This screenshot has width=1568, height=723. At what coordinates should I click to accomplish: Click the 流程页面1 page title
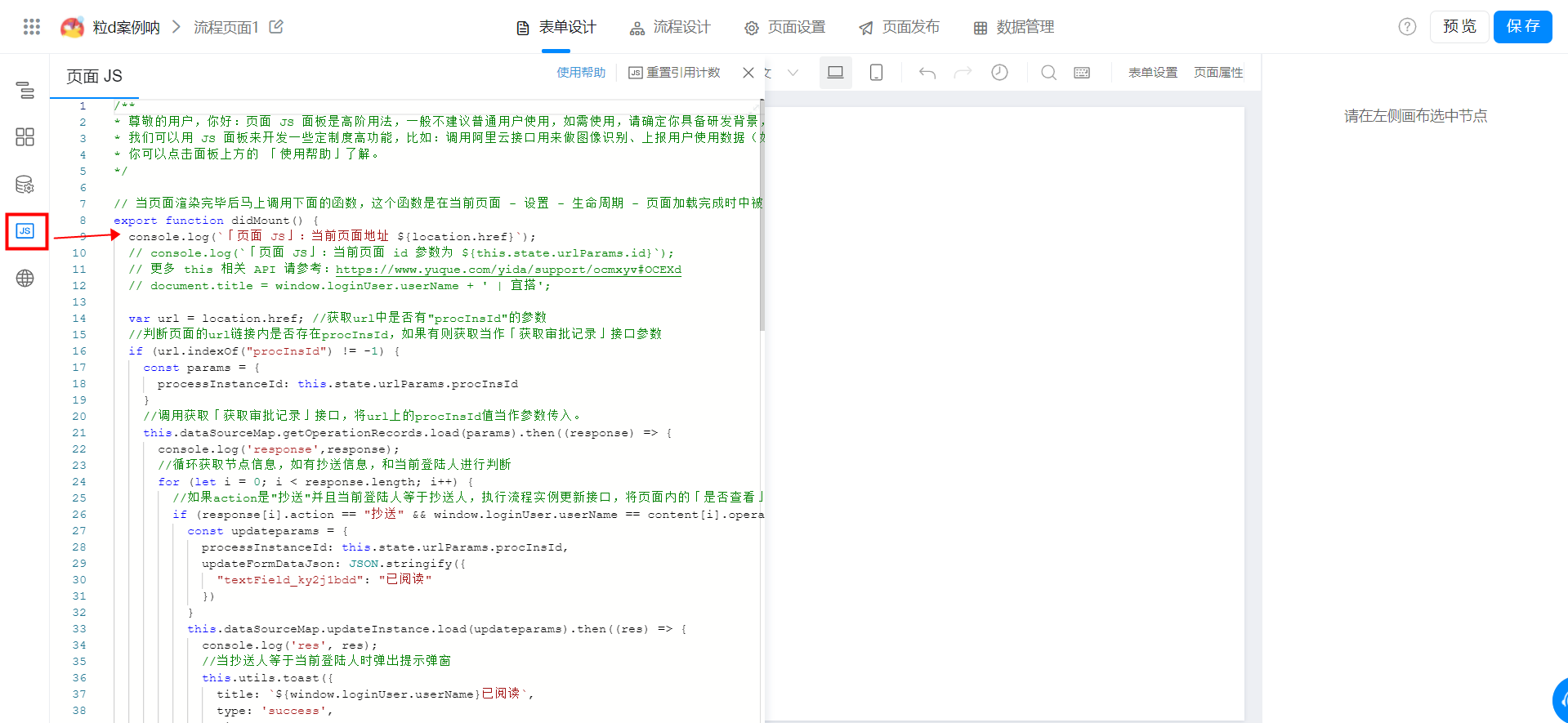point(226,28)
